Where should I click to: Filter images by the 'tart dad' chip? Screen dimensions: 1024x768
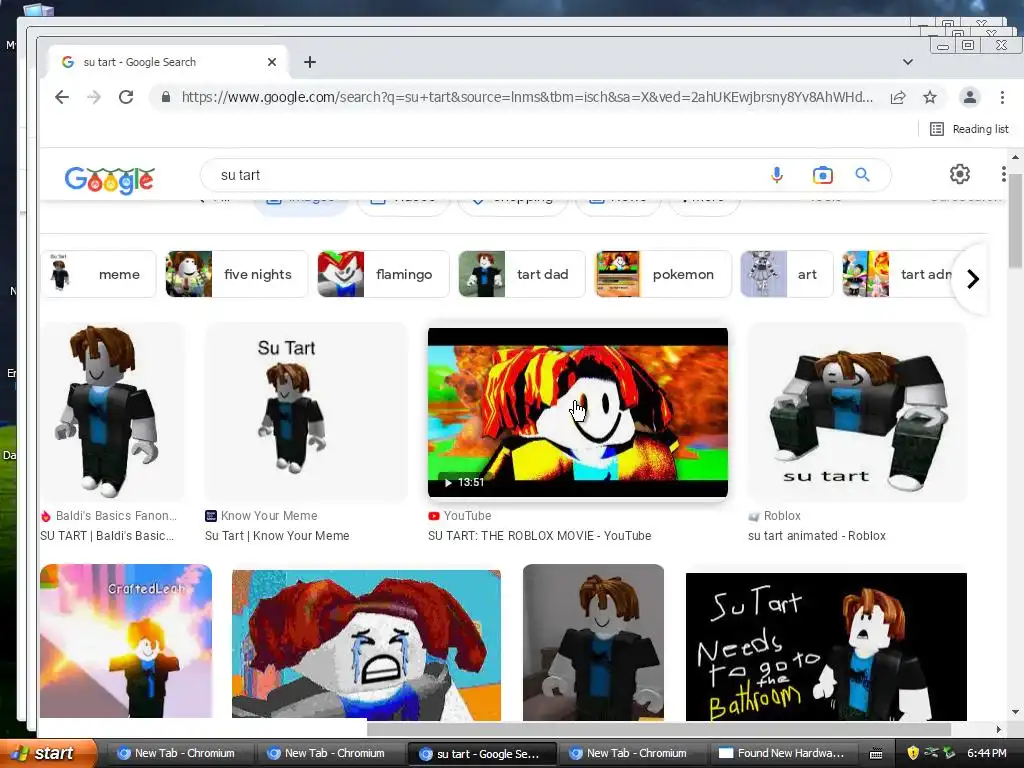point(522,274)
